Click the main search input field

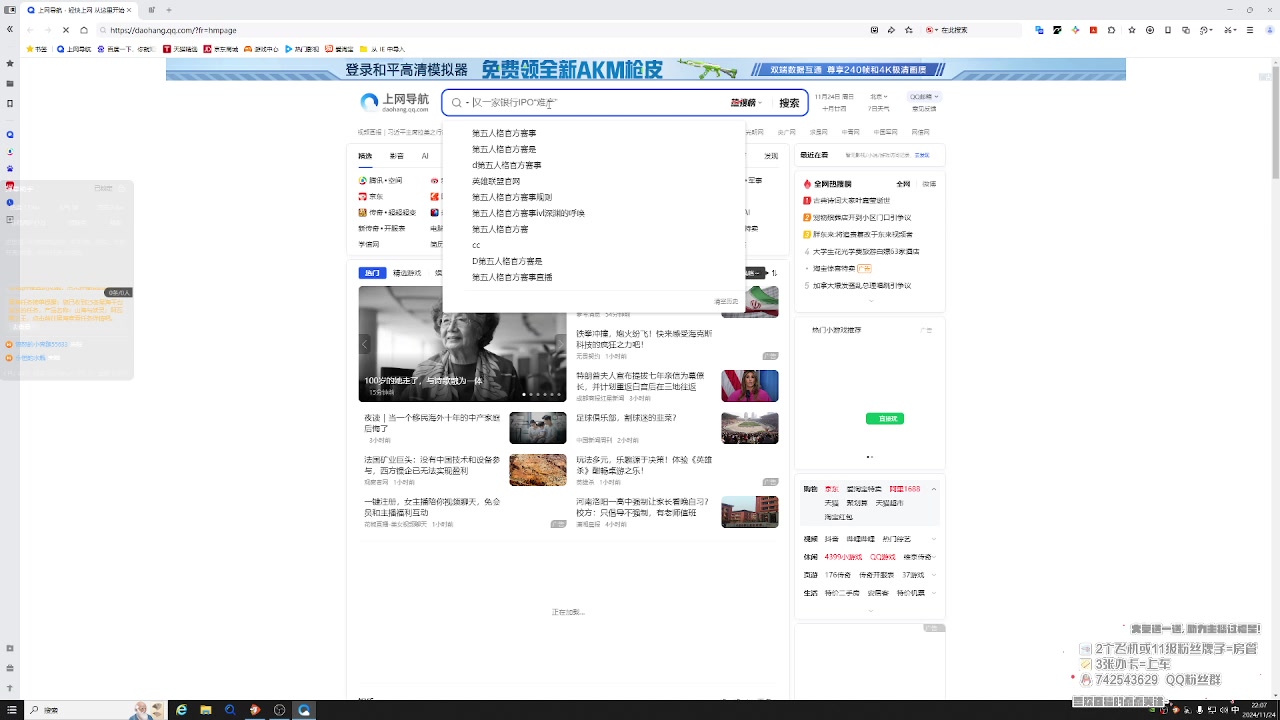click(x=598, y=102)
